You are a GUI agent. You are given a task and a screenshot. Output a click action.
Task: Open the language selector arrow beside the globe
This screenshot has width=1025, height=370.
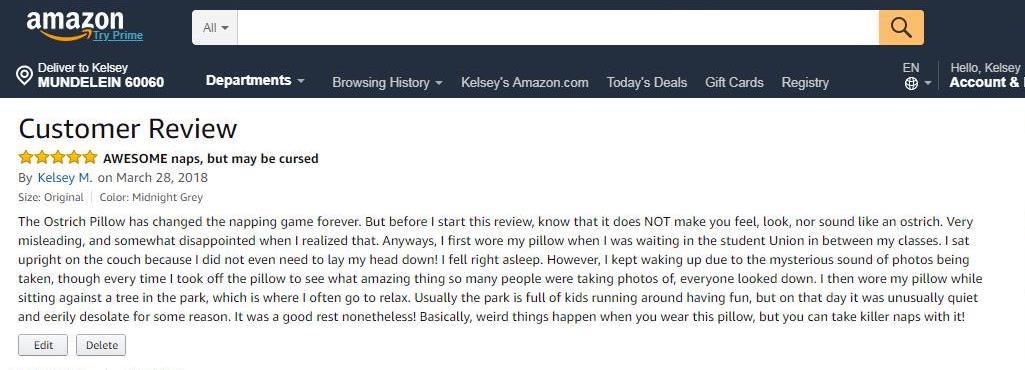928,84
